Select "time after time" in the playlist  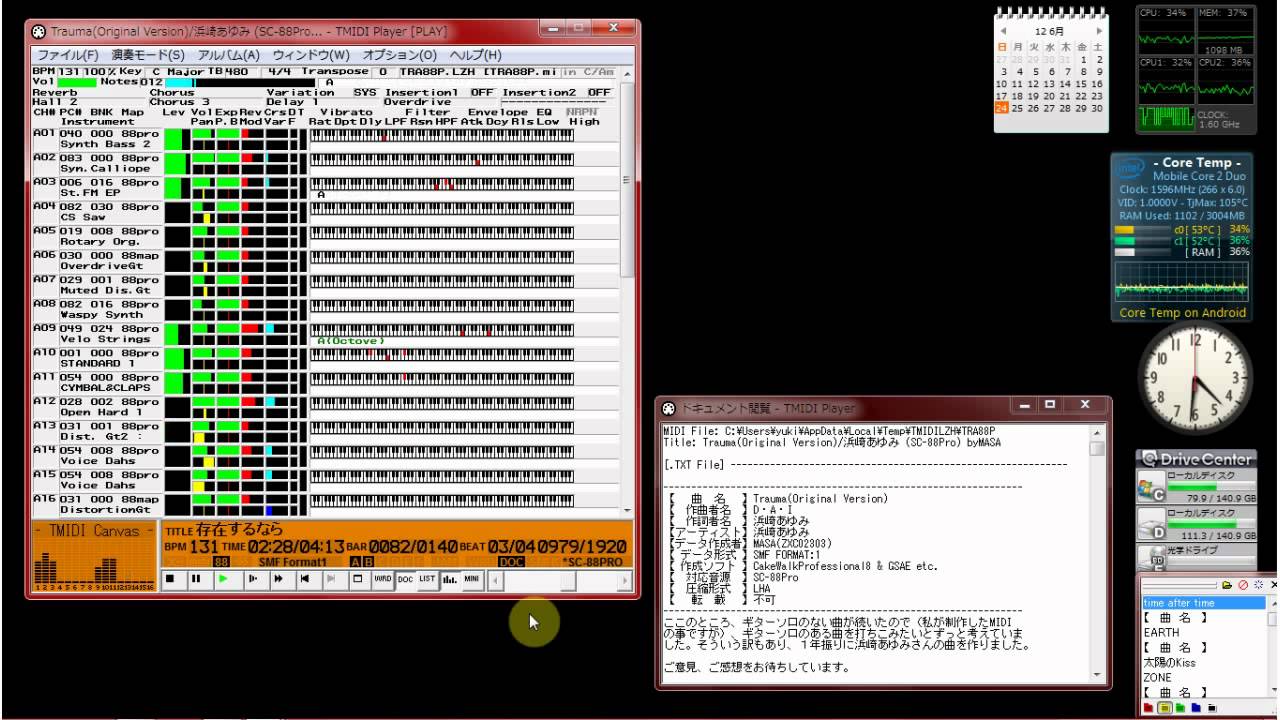[x=1179, y=603]
